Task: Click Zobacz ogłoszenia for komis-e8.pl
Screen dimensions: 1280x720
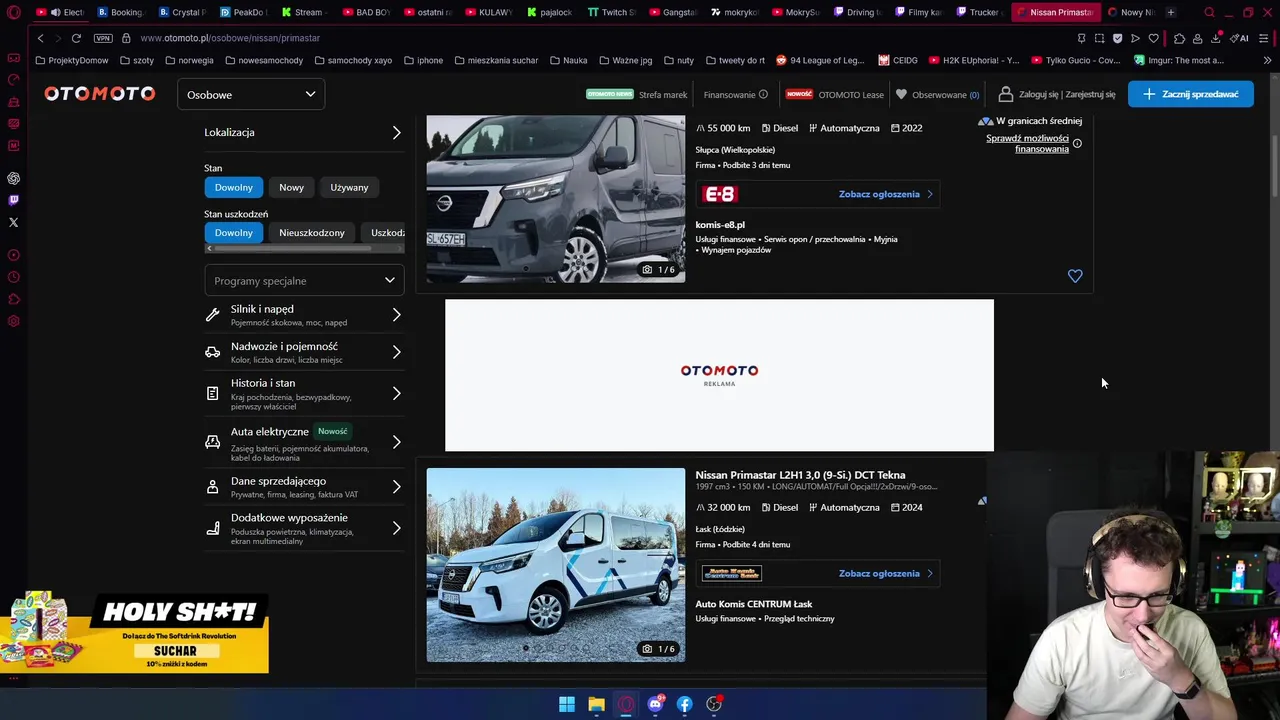Action: tap(885, 194)
